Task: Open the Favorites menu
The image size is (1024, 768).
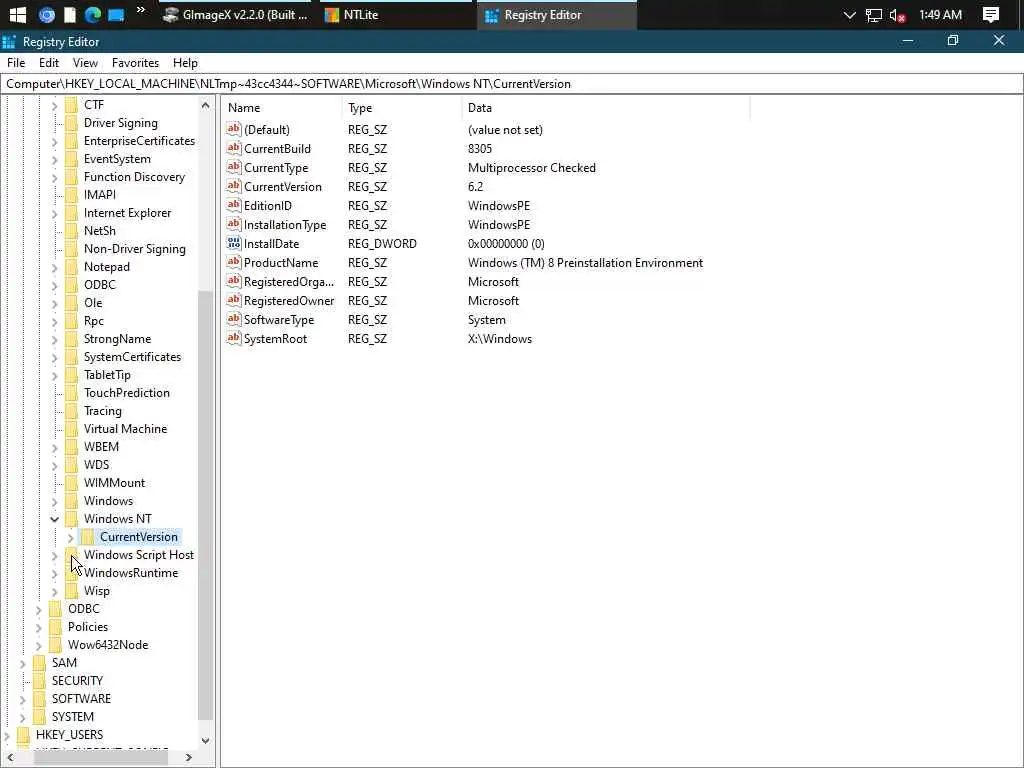Action: coord(135,63)
